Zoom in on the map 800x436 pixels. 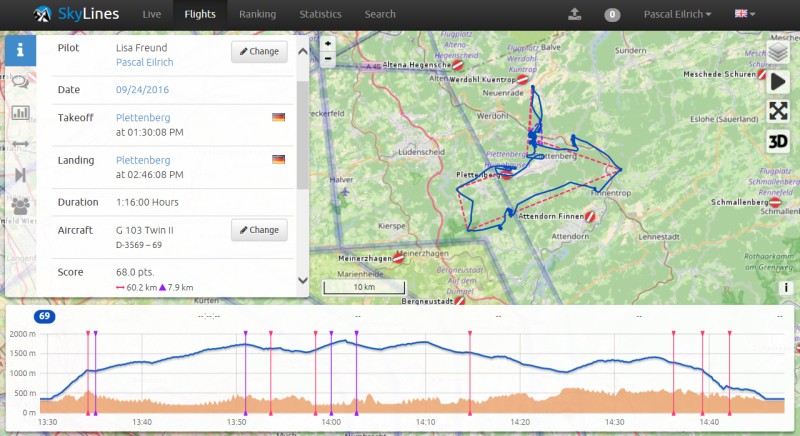[x=328, y=44]
